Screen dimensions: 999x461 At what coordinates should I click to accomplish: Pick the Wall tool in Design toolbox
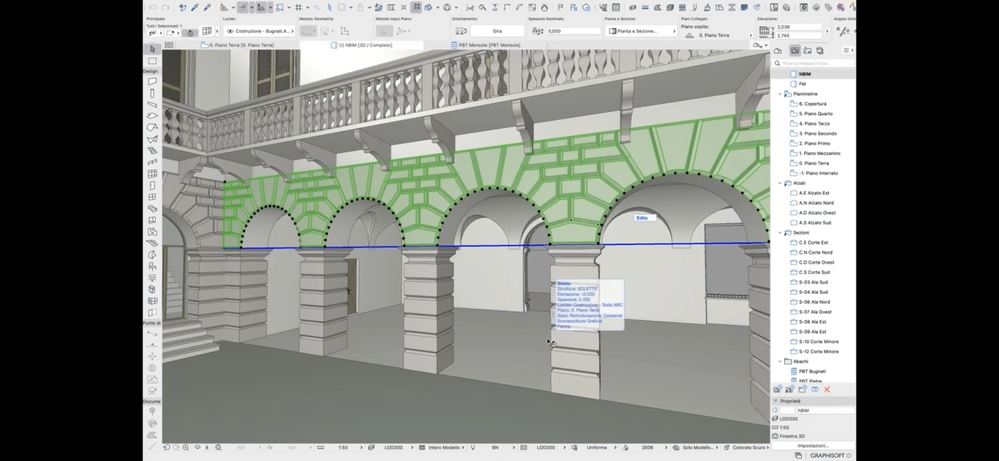pos(152,81)
